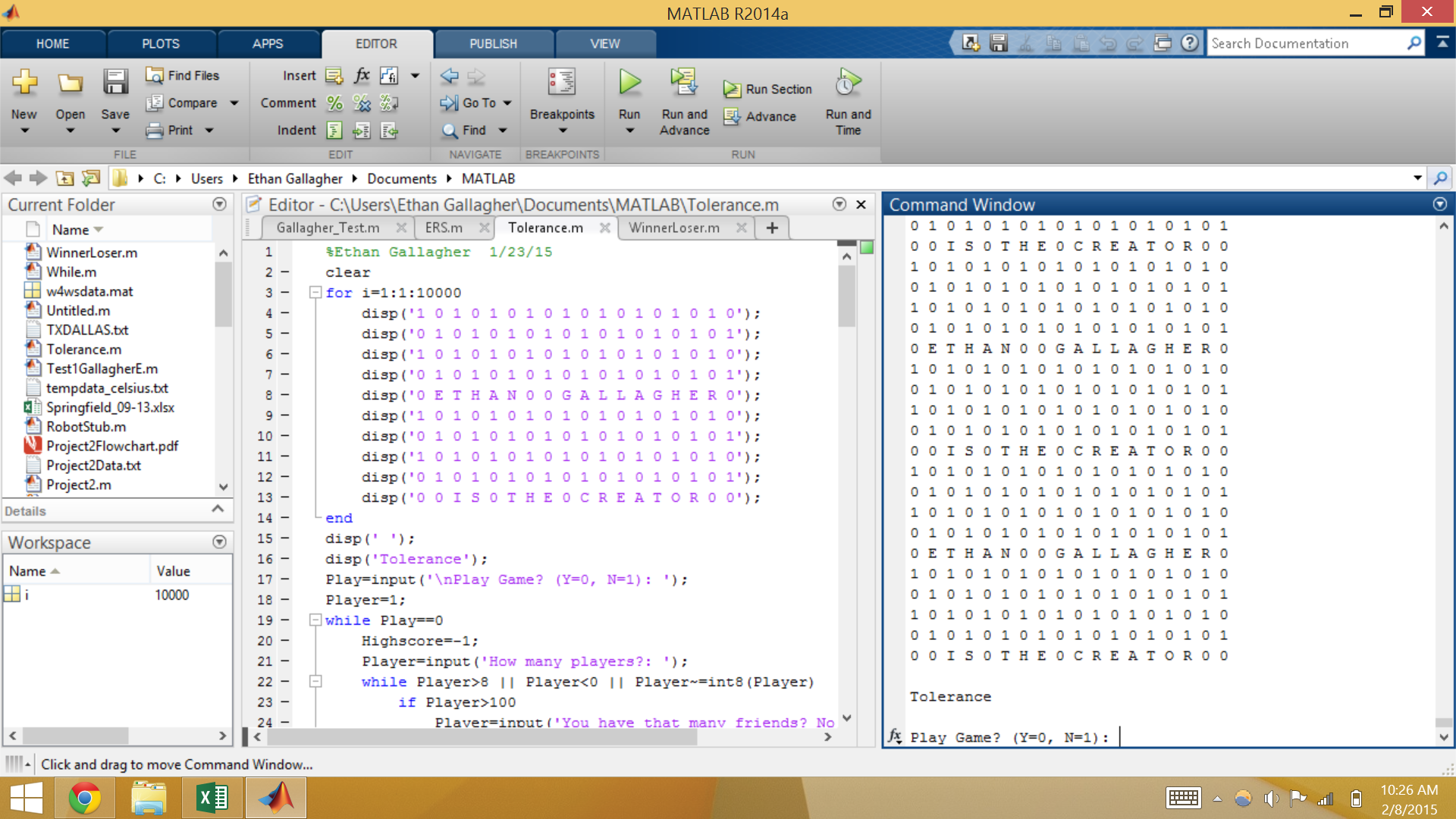The image size is (1456, 819).
Task: Click the green Run button
Action: coord(629,83)
